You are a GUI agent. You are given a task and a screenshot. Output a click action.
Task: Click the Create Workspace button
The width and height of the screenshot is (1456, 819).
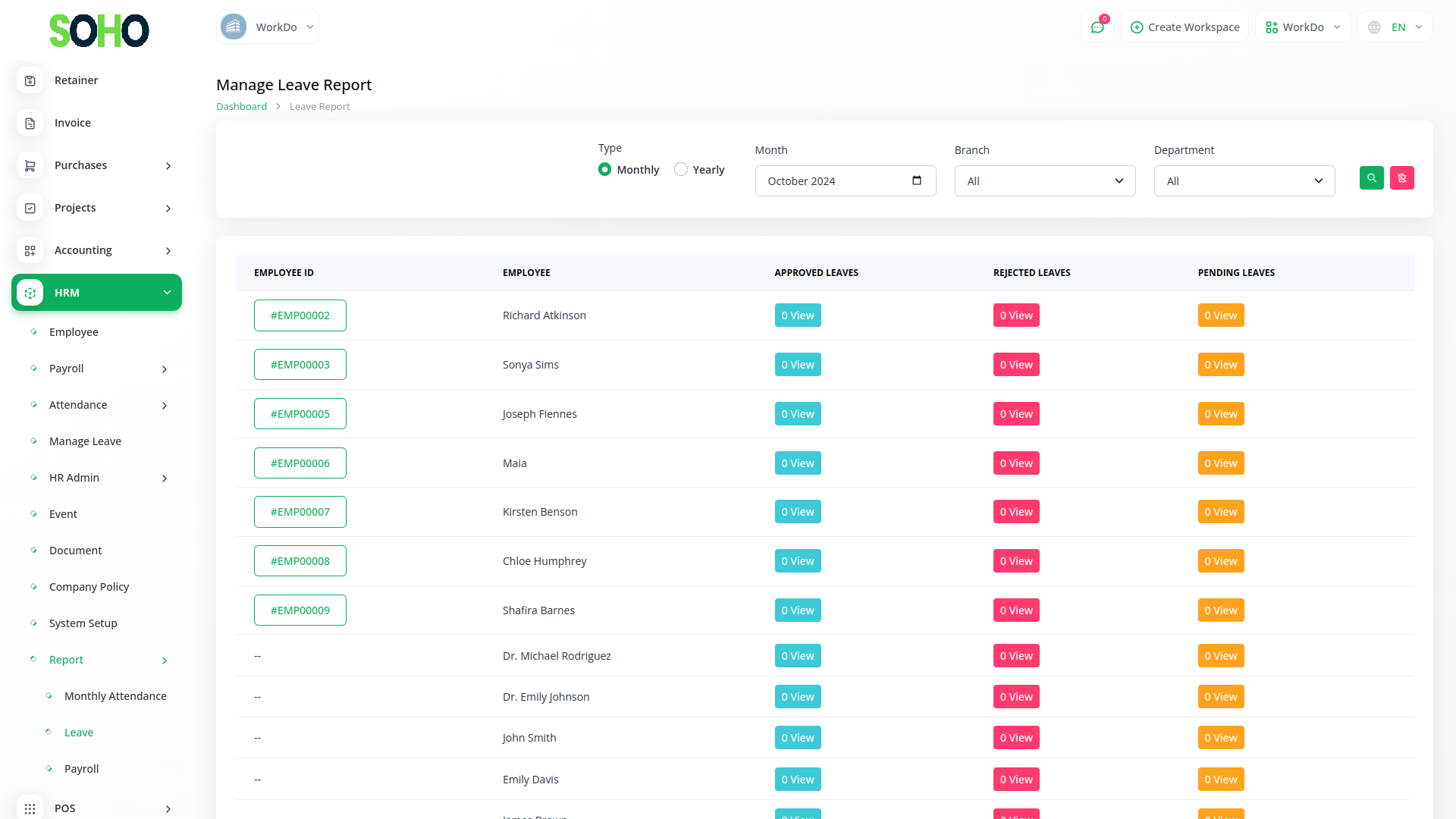point(1185,27)
